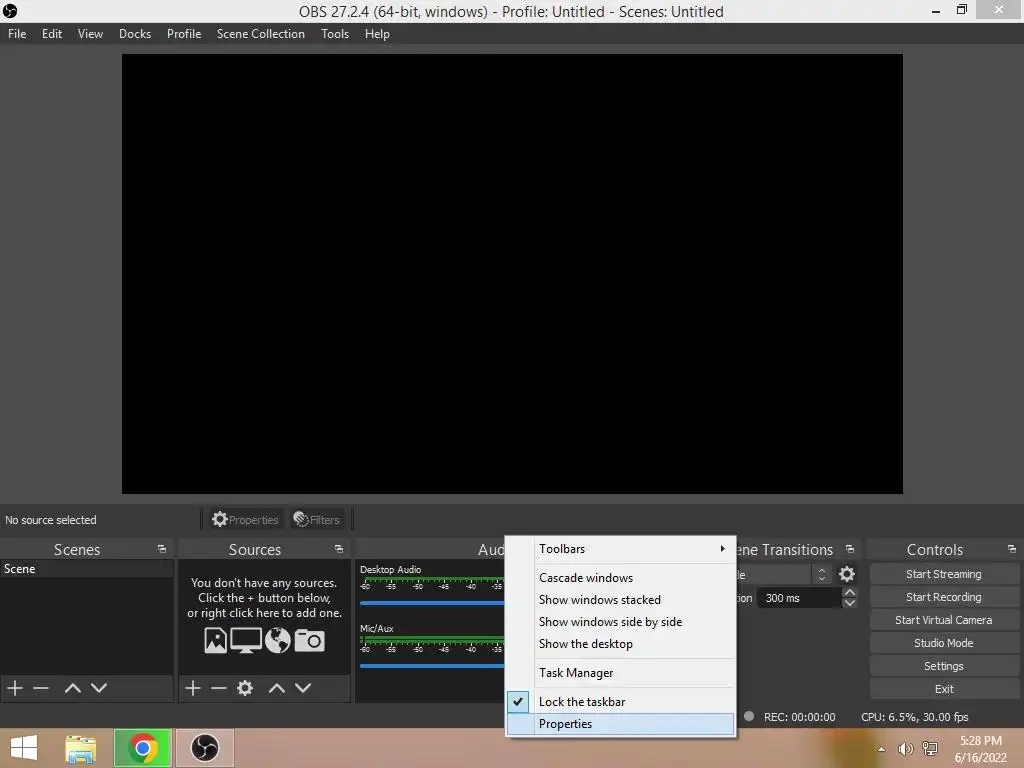Click the black preview canvas

coord(512,274)
